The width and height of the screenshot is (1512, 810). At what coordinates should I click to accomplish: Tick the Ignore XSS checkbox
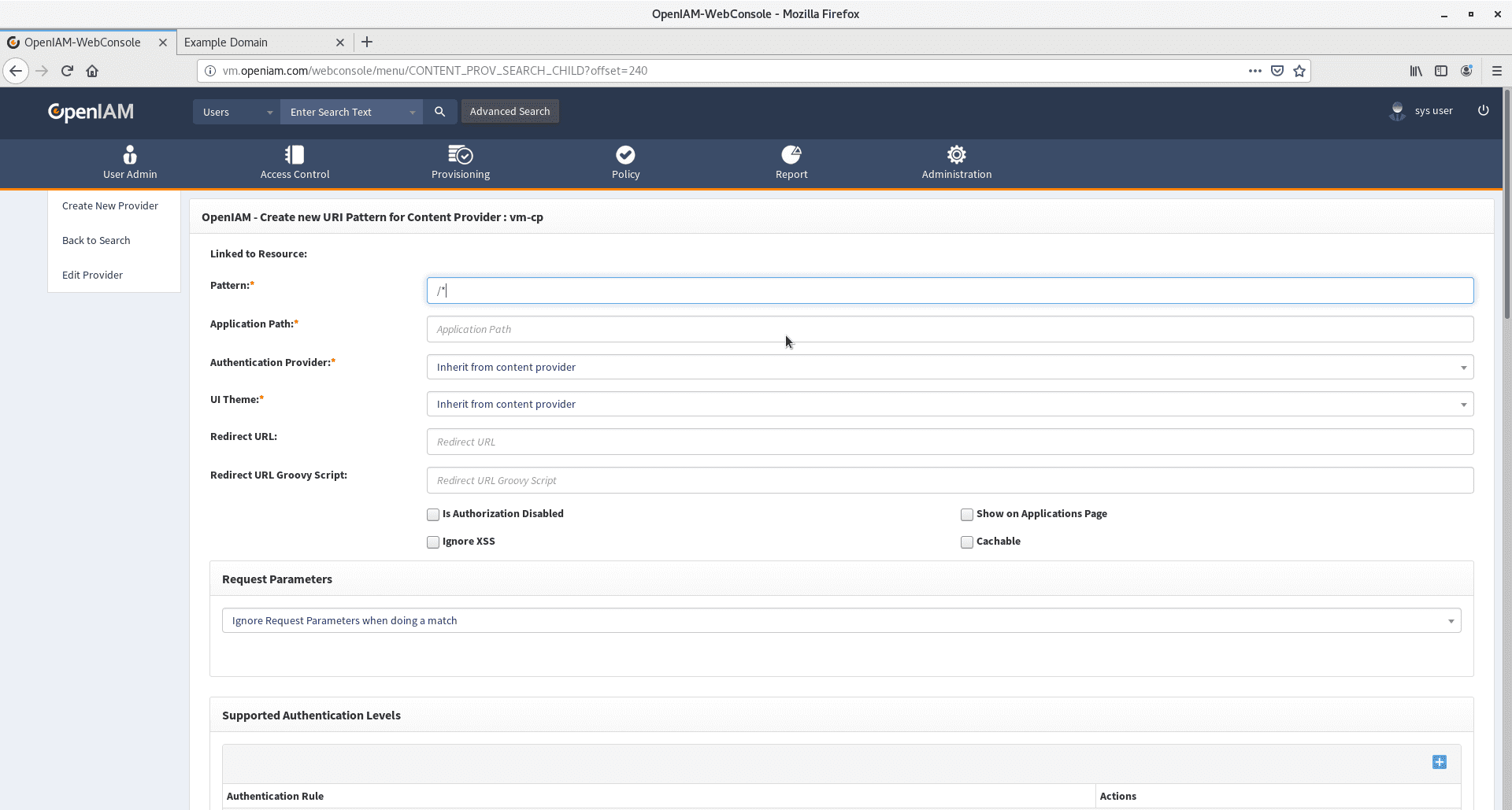click(x=433, y=542)
